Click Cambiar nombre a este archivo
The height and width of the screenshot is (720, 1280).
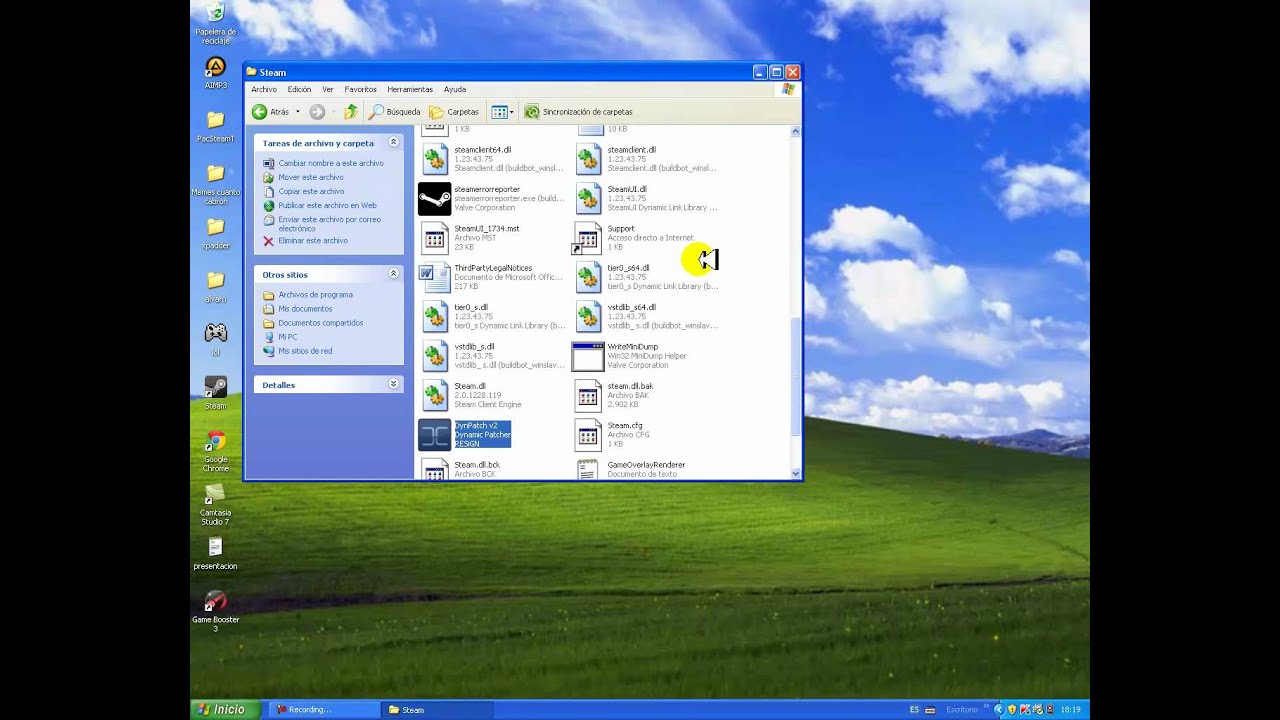point(331,163)
